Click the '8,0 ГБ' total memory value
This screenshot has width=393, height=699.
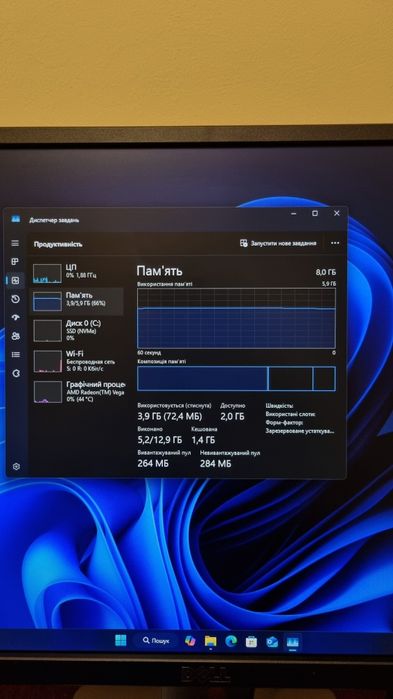(x=326, y=272)
